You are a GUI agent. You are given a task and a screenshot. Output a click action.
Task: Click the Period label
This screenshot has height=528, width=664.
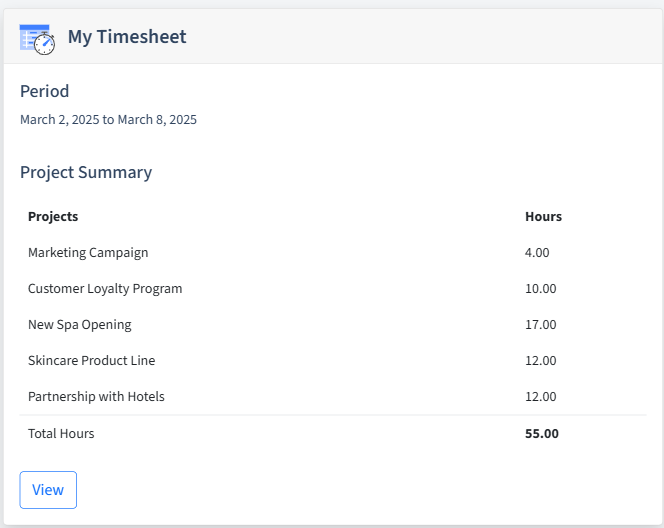44,91
